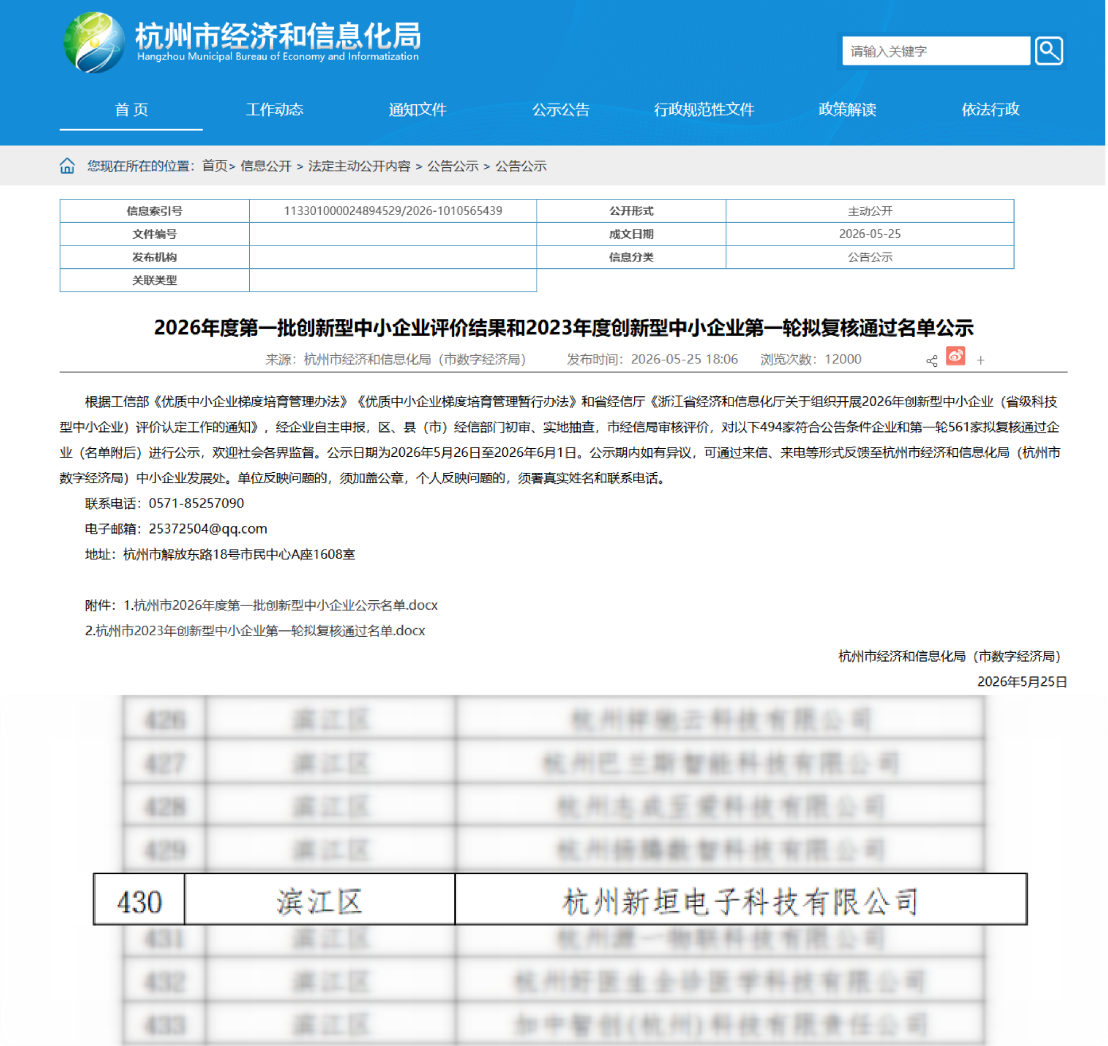
Task: Click the 文件编号 label cell
Action: pyautogui.click(x=155, y=234)
